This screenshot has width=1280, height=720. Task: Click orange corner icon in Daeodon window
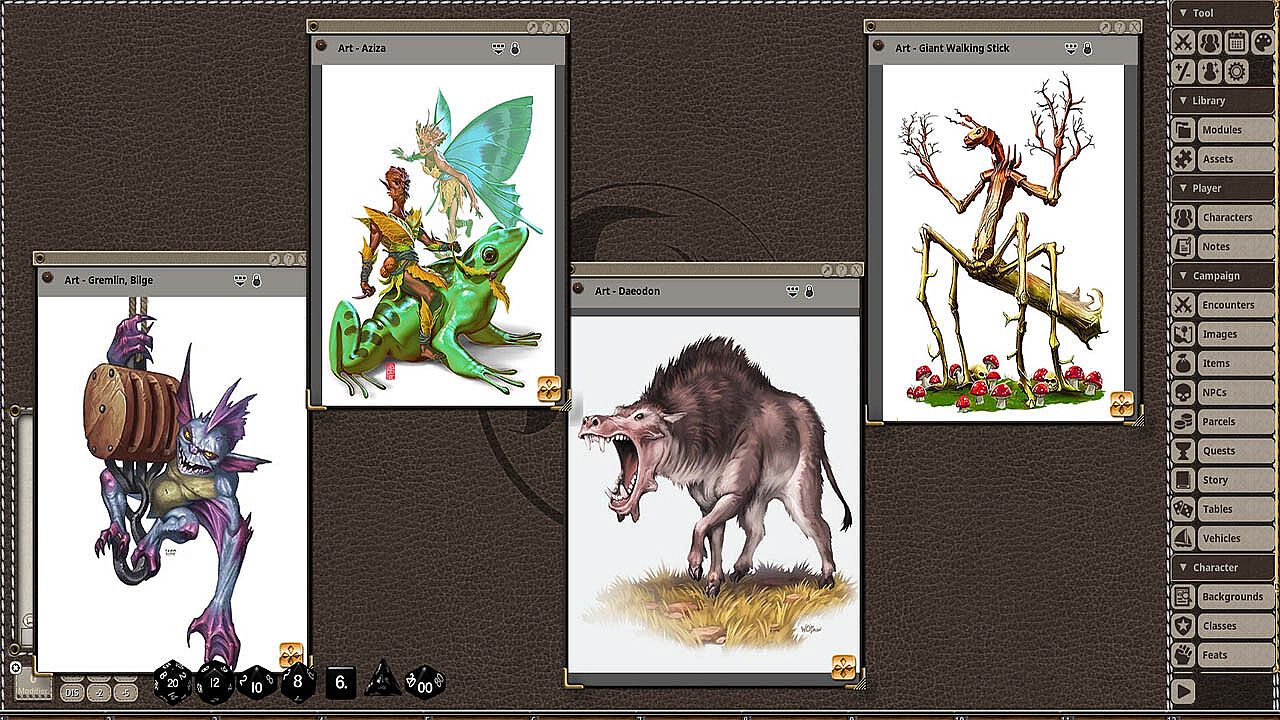tap(844, 667)
